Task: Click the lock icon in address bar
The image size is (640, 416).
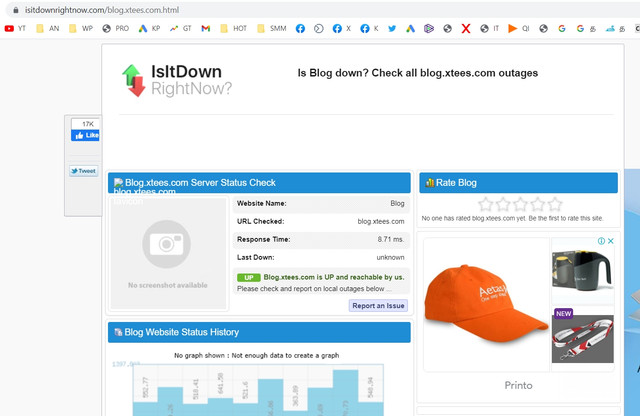Action: (x=16, y=10)
